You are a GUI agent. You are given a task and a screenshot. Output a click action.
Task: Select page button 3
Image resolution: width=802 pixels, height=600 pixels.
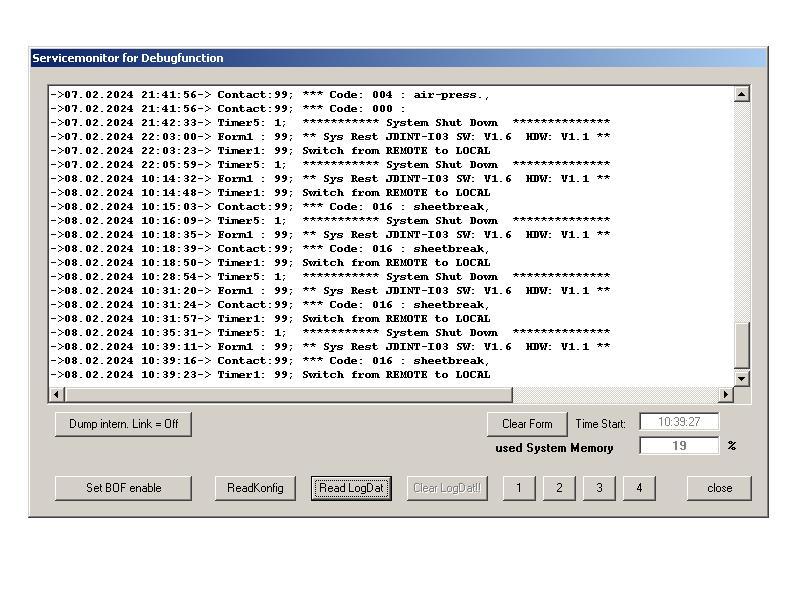[x=599, y=488]
